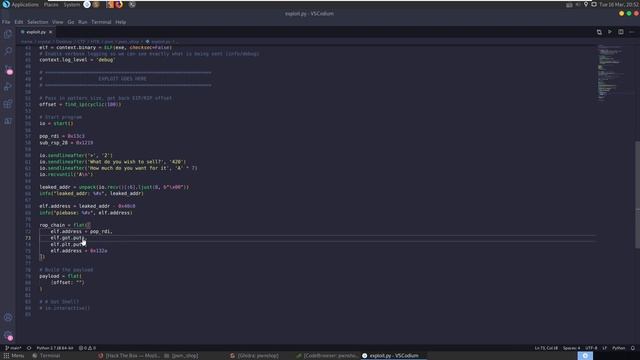This screenshot has width=640, height=360.
Task: Open the Help menu
Action: coord(120,22)
